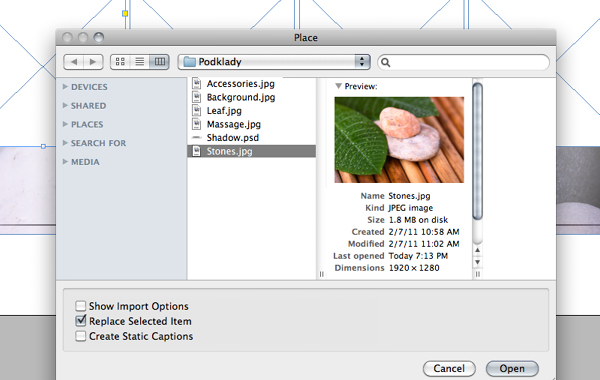Select file name Leaf.jpg
Image resolution: width=600 pixels, height=380 pixels.
224,111
